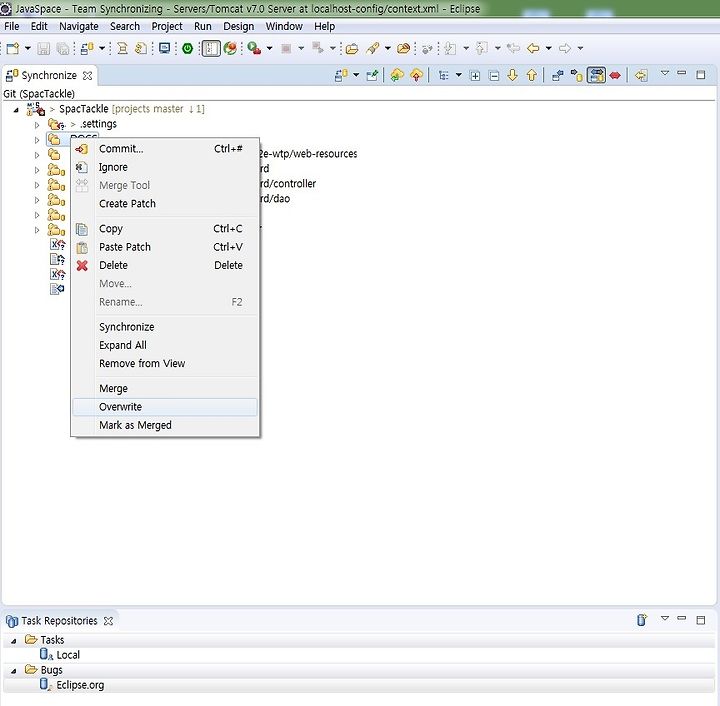
Task: Toggle Incoming Mode filter in Synchronize toolbar
Action: (557, 75)
